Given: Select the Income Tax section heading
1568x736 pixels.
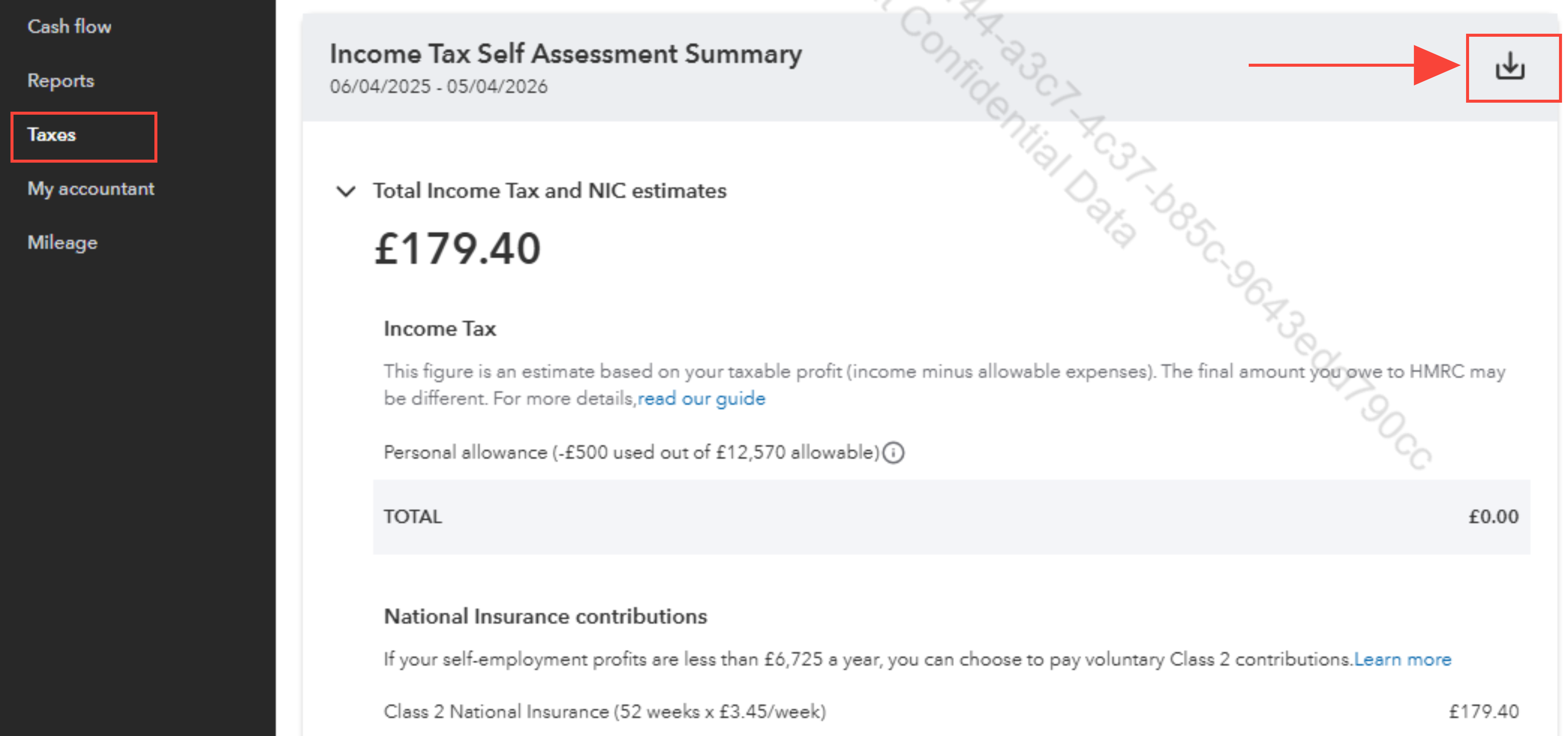Looking at the screenshot, I should coord(440,329).
